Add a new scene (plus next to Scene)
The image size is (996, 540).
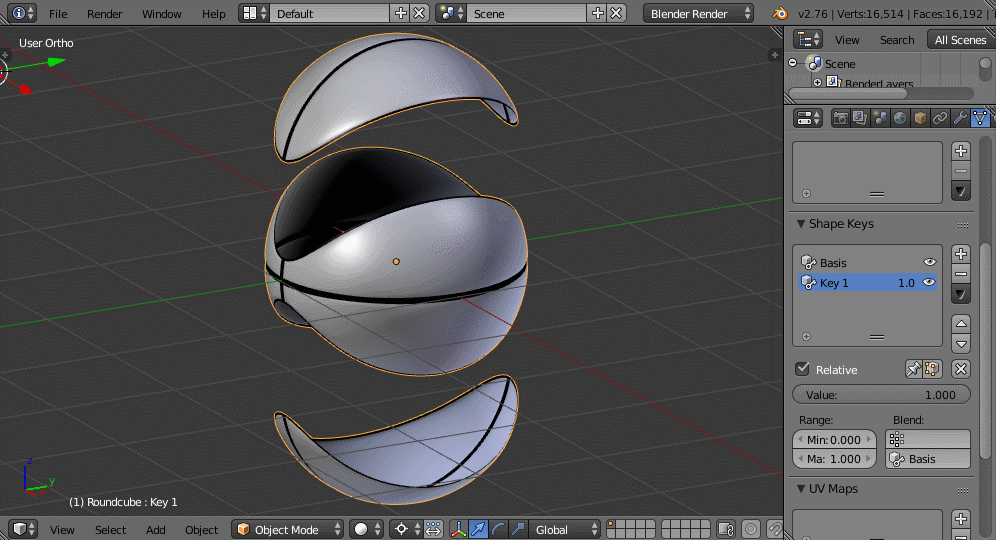(x=598, y=13)
